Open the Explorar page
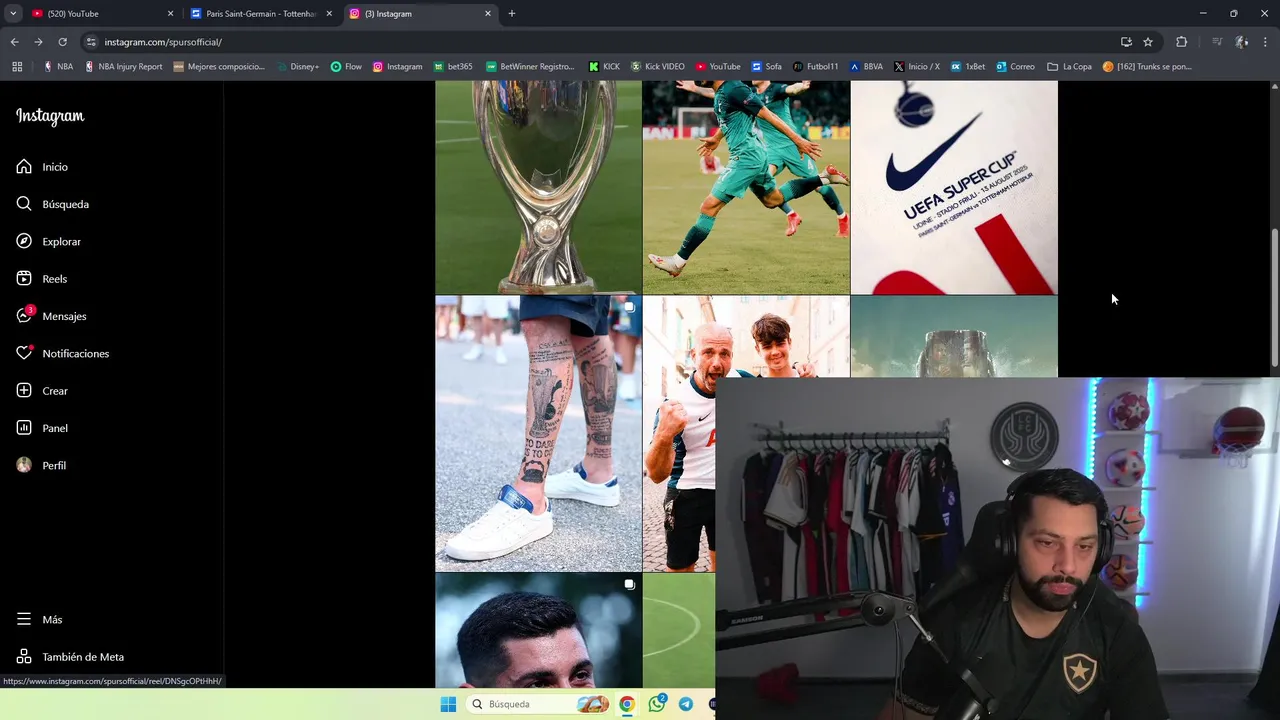Screen dimensions: 1280x720 pos(49,242)
